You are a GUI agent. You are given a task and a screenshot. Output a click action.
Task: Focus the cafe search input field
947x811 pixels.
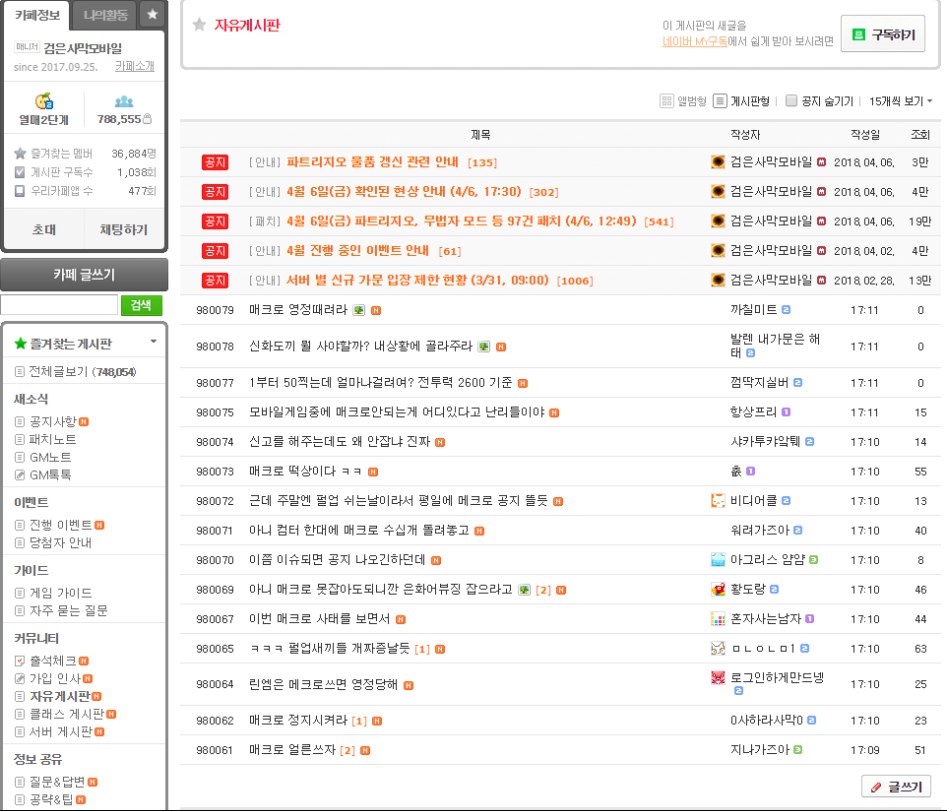click(x=59, y=305)
